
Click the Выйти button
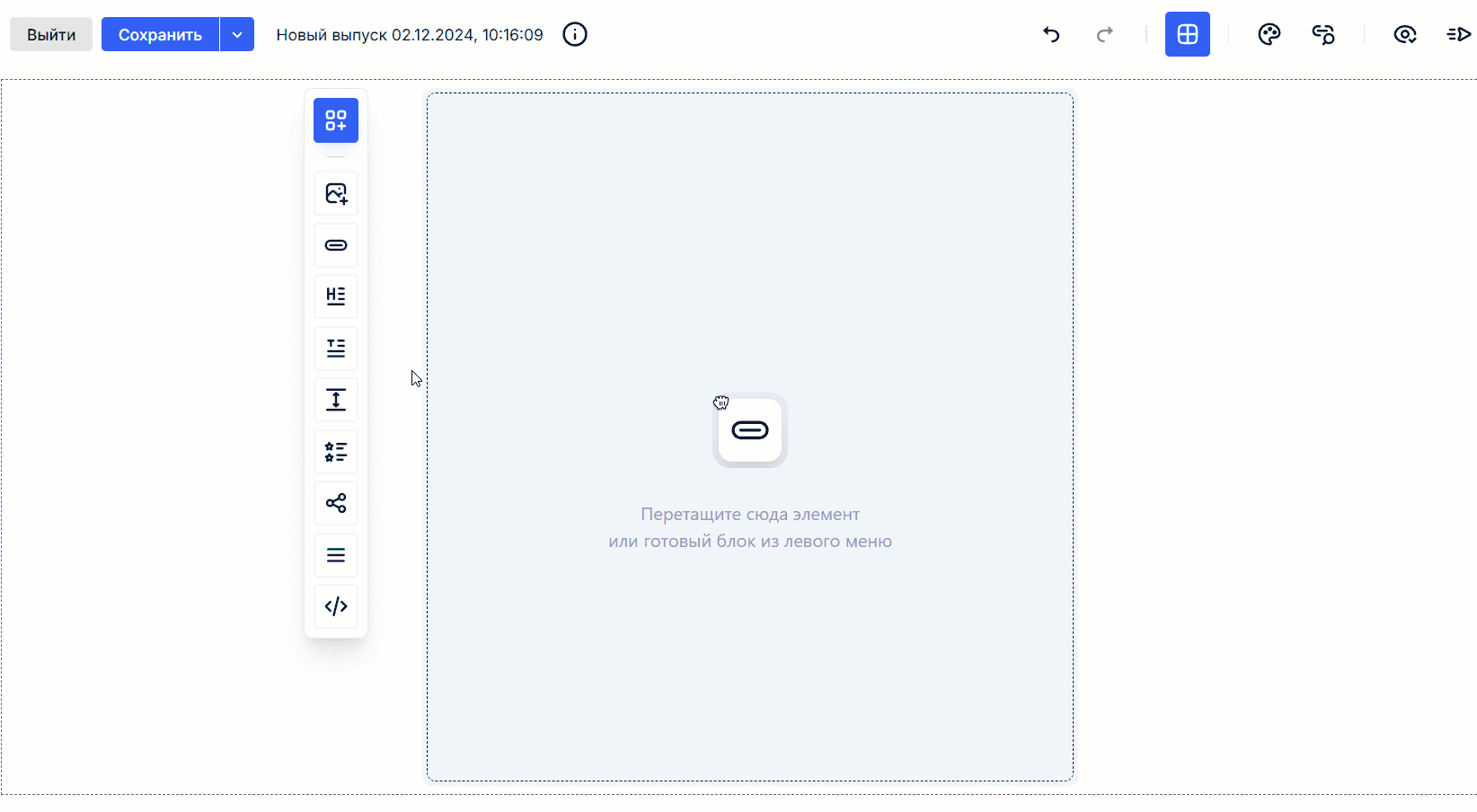(51, 35)
